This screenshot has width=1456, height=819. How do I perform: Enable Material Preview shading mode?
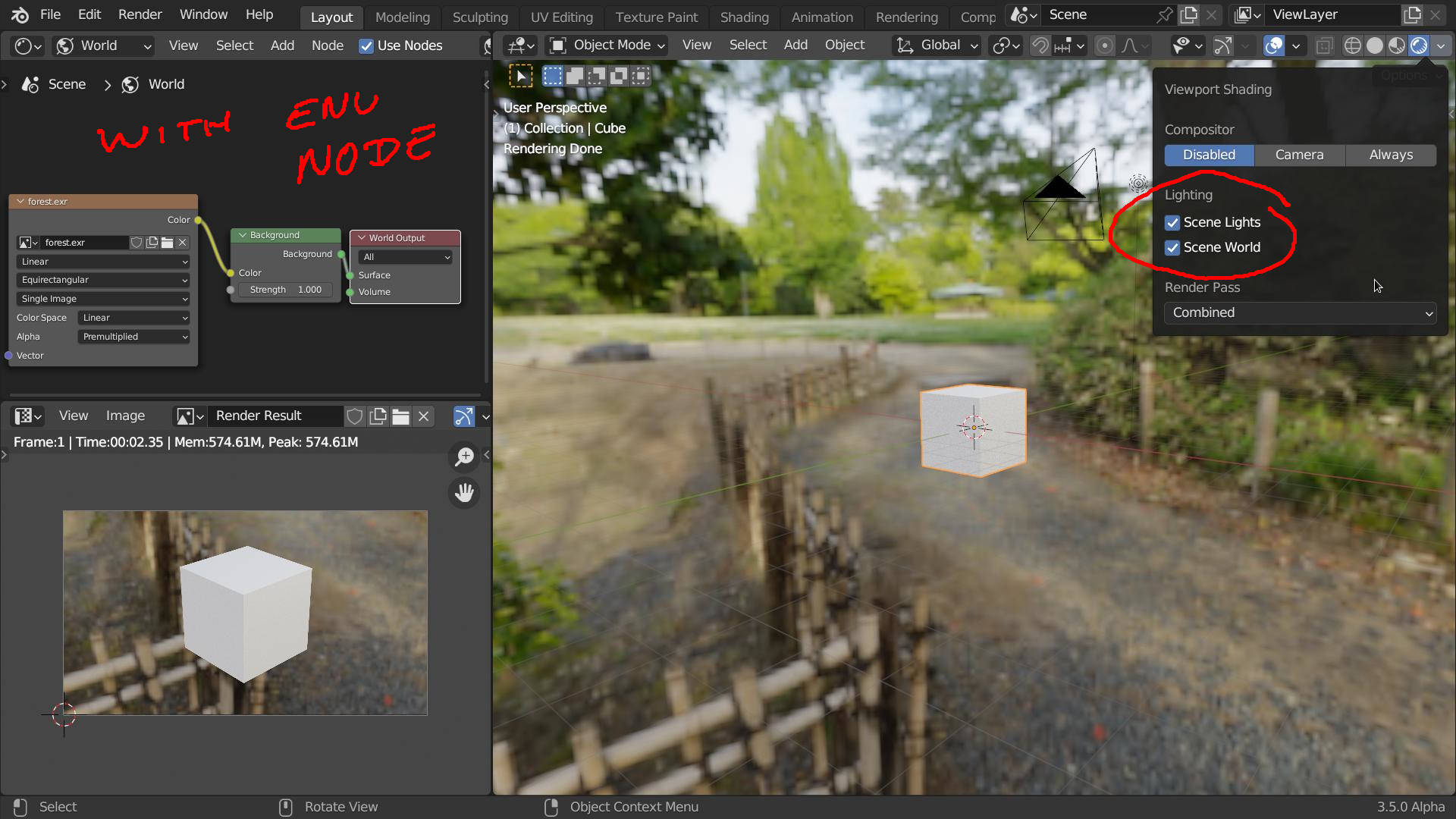pos(1397,45)
